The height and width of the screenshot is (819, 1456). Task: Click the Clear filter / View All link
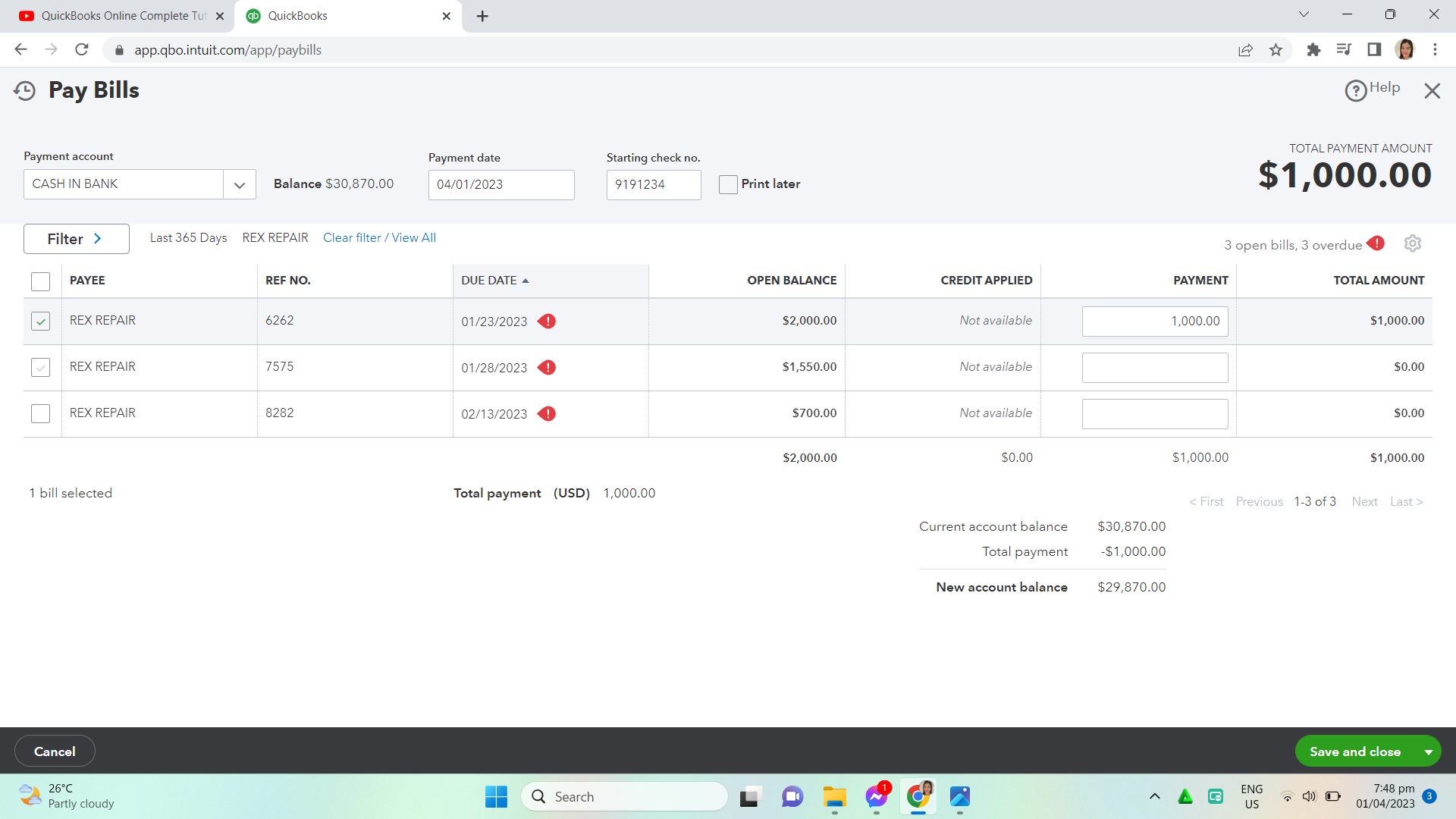click(x=379, y=238)
